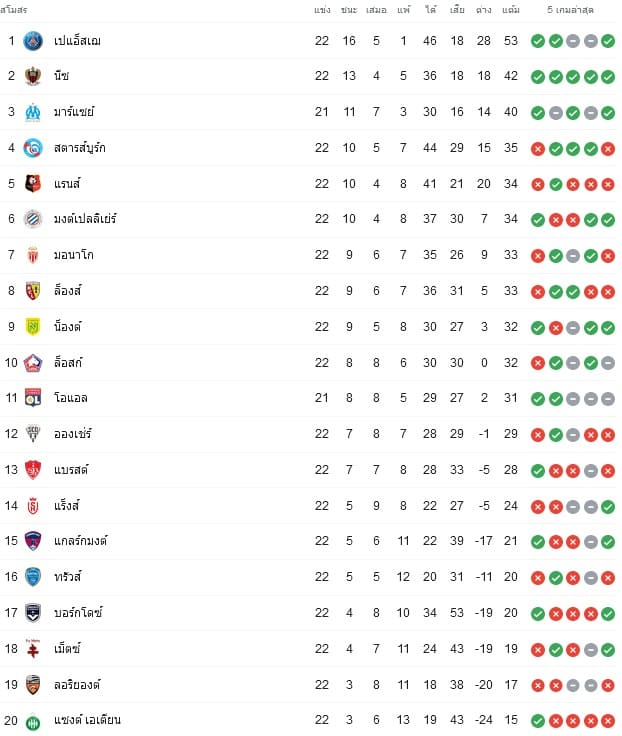Screen dimensions: 622x736
Task: Sort by แข่ง matches played column header
Action: (x=322, y=10)
